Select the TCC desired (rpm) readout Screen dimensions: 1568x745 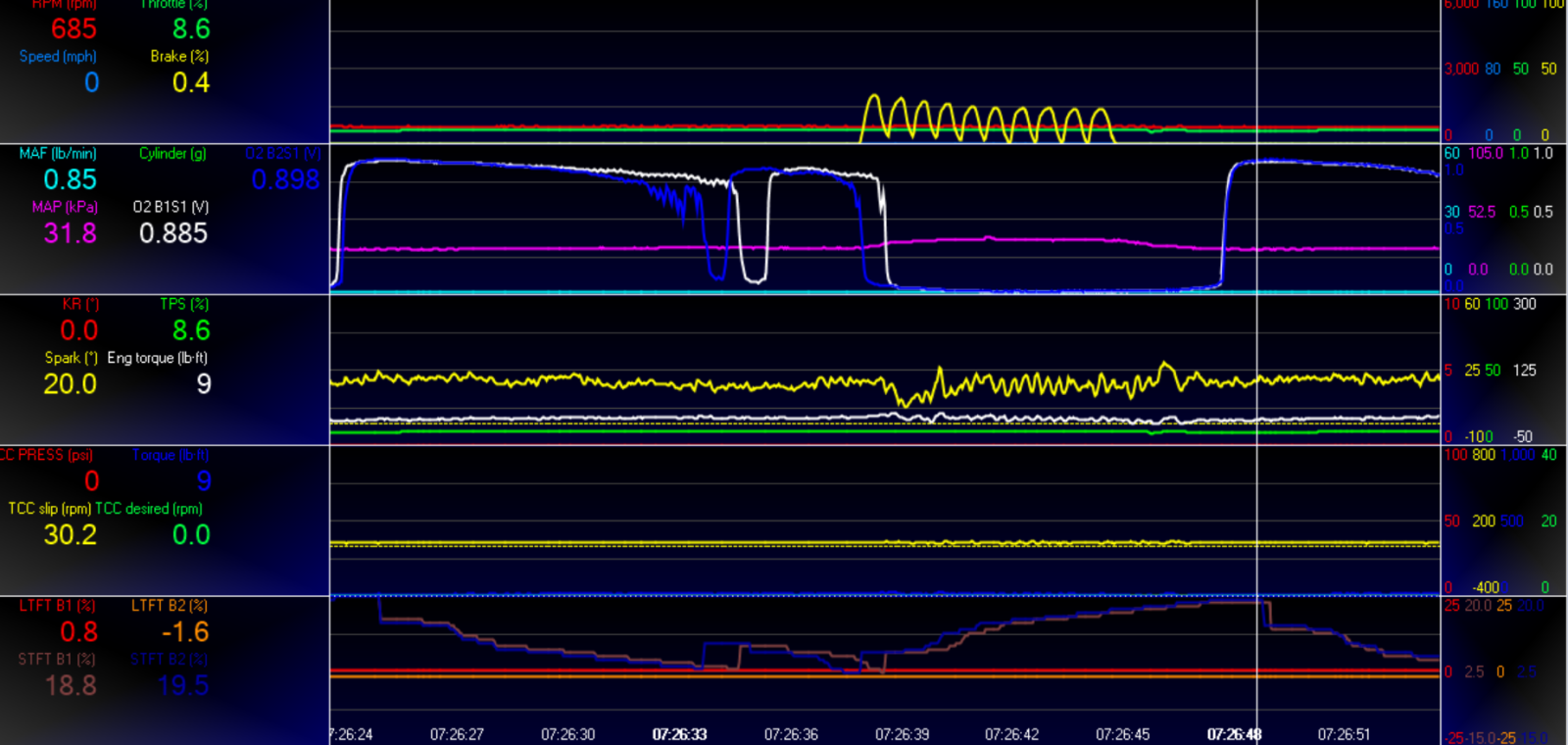coord(191,535)
